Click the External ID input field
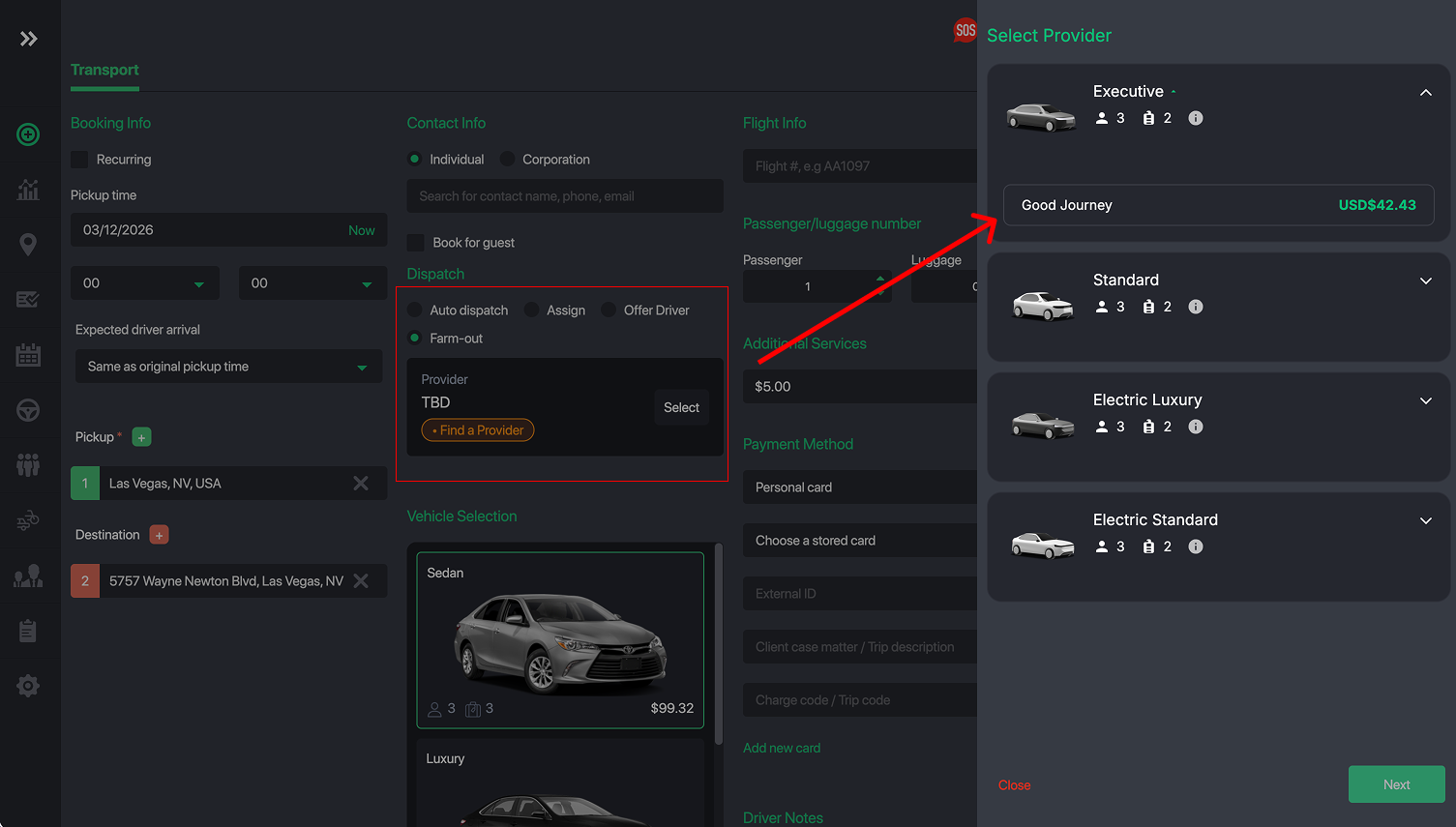1456x827 pixels. (859, 594)
